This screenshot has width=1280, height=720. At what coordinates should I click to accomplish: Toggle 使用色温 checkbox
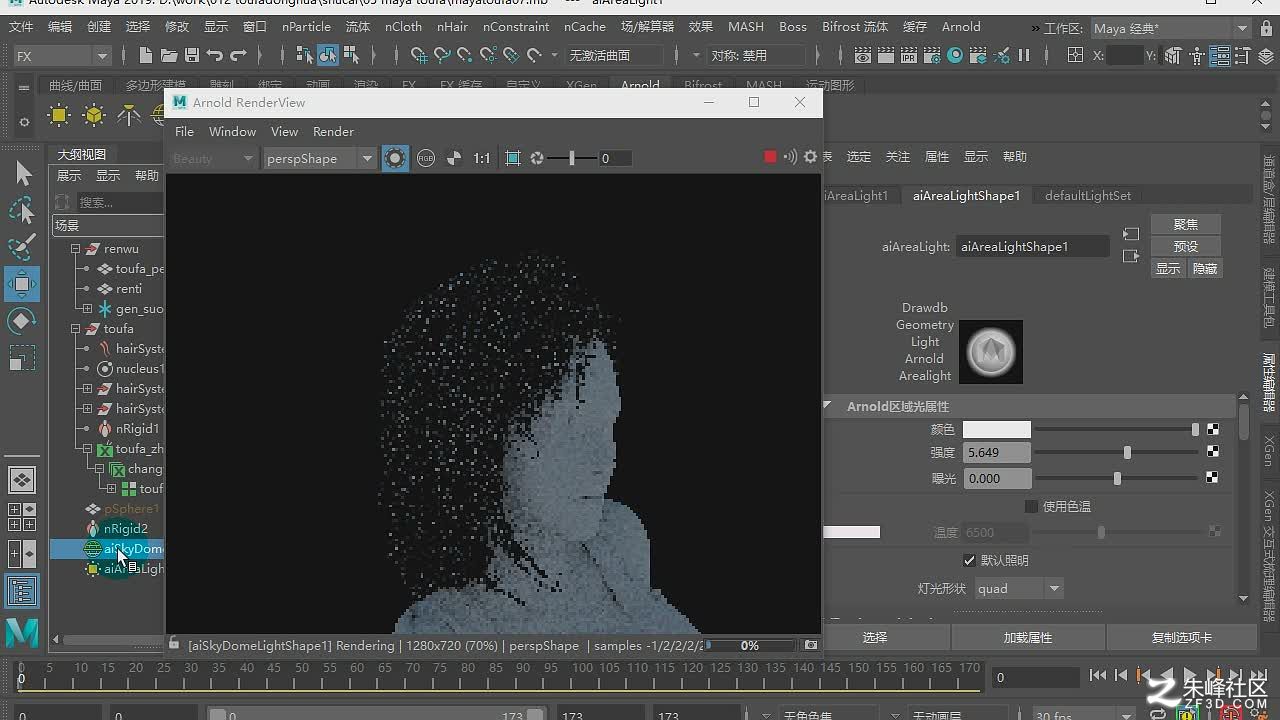(x=1032, y=507)
